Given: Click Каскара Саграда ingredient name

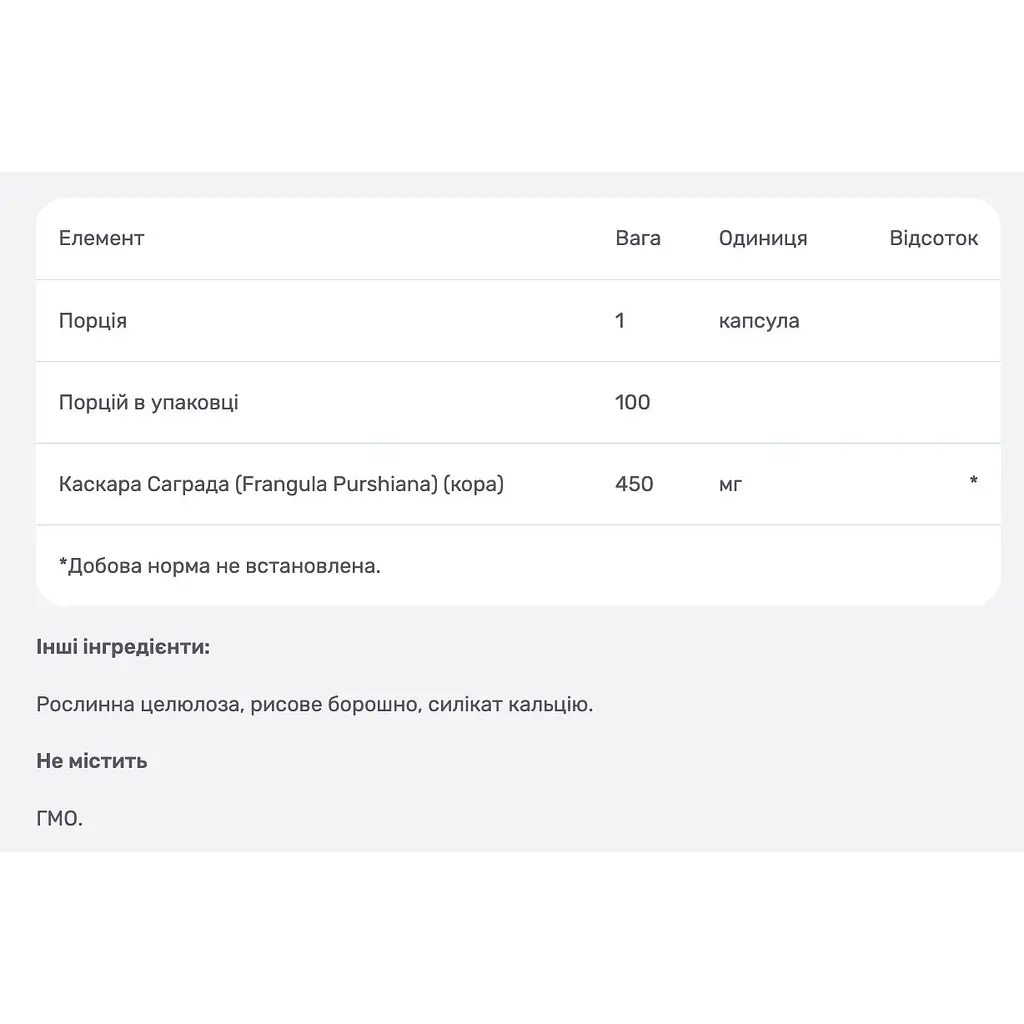Looking at the screenshot, I should pyautogui.click(x=144, y=484).
